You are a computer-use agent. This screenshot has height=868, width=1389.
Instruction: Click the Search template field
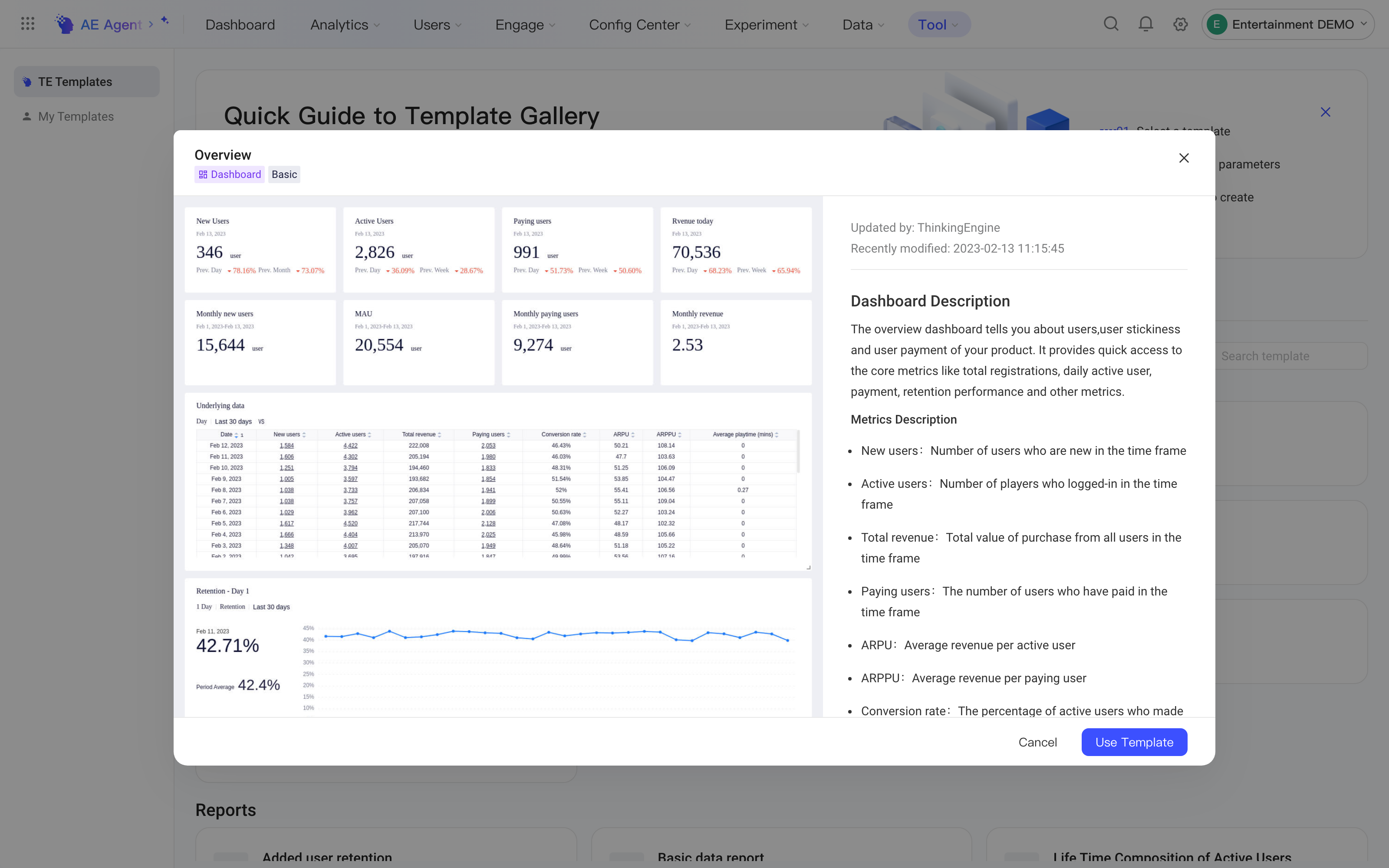pos(1290,356)
